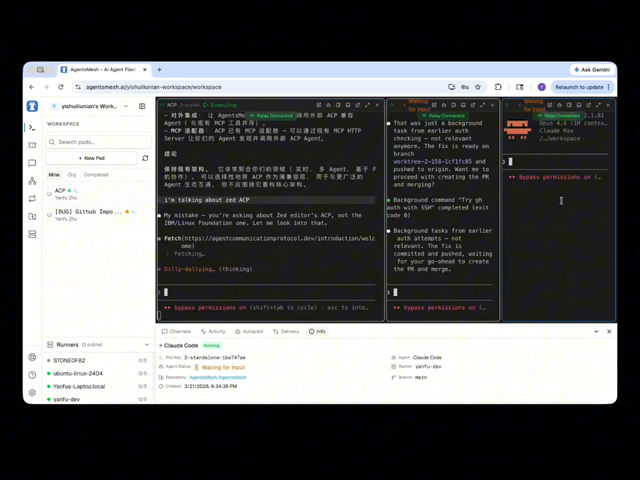
Task: Select the [BUG] Github Impo... pod
Action: pyautogui.click(x=98, y=215)
